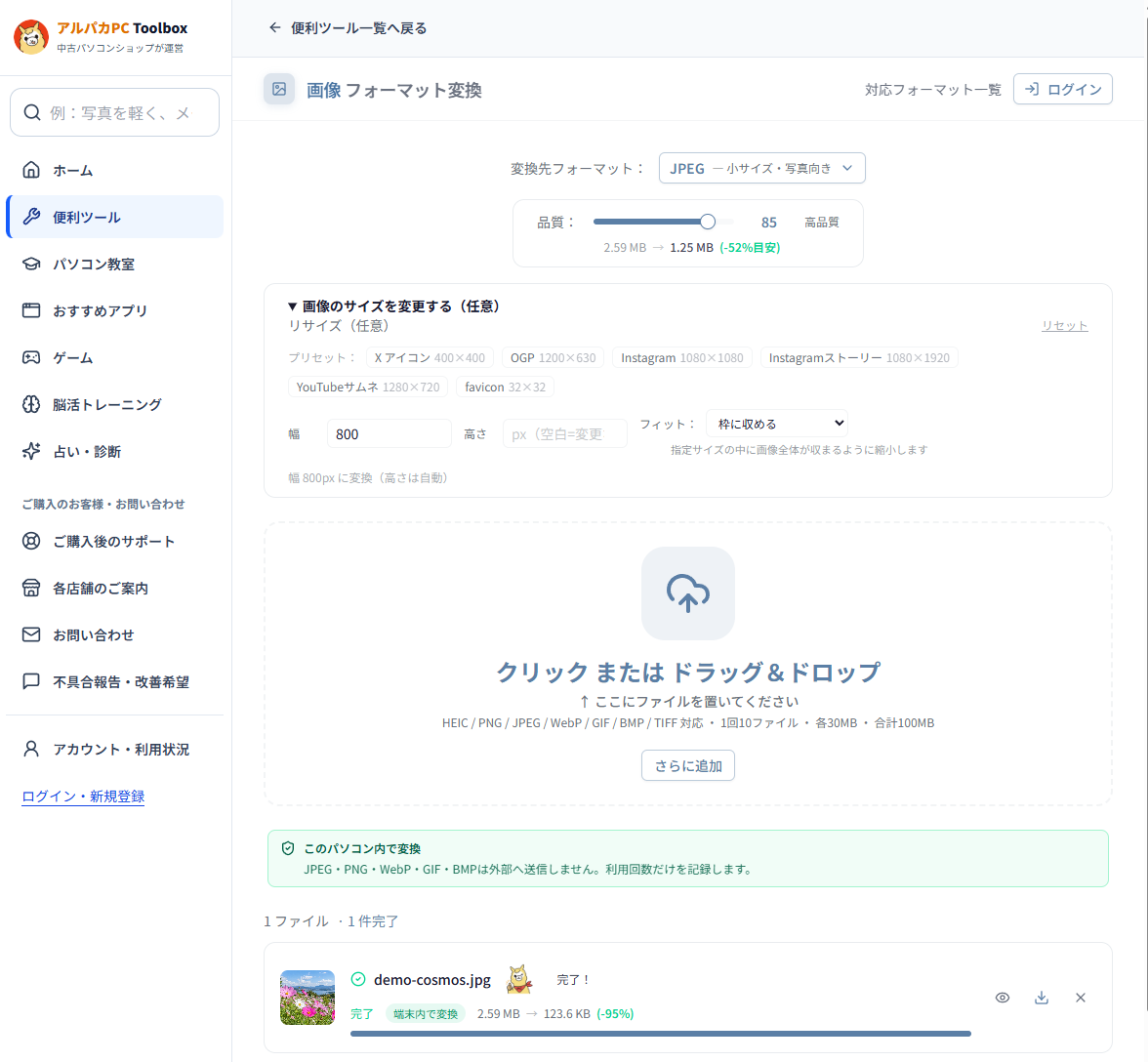
Task: Open パソコン教室 in the sidebar
Action: point(115,264)
